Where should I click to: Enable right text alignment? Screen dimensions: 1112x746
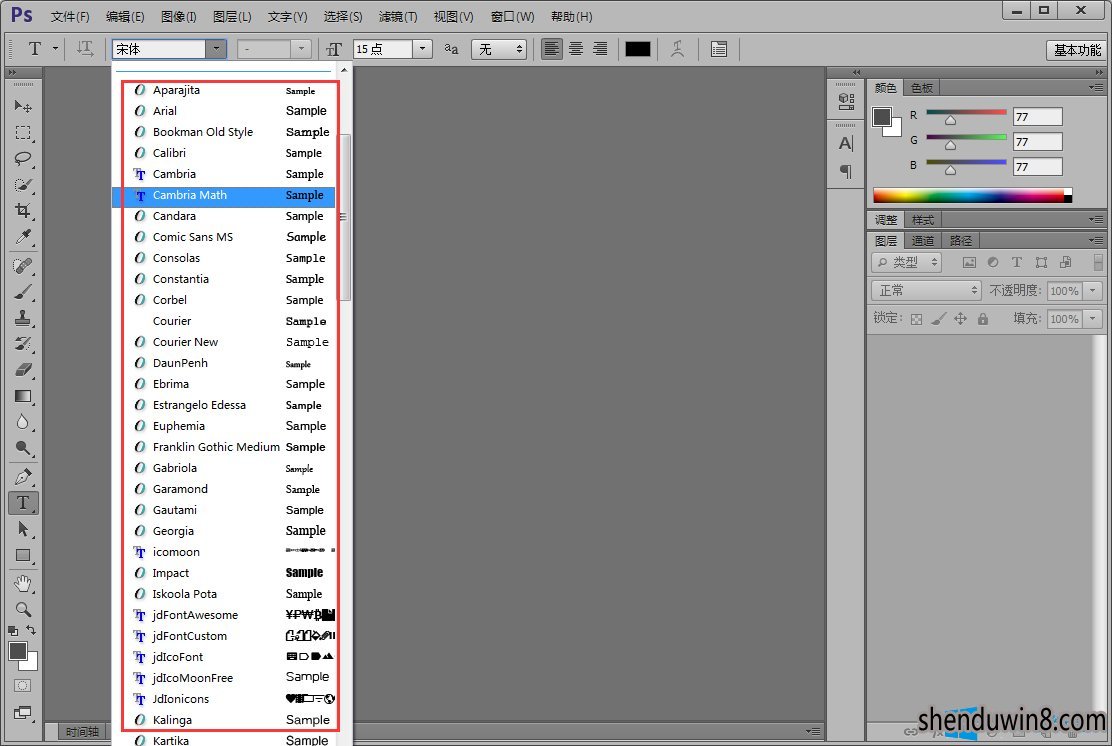coord(600,49)
